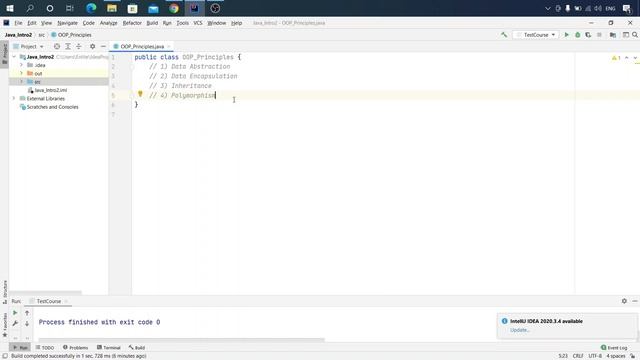This screenshot has height=360, width=640.
Task: Open TestCourse run configuration dropdown
Action: [536, 35]
